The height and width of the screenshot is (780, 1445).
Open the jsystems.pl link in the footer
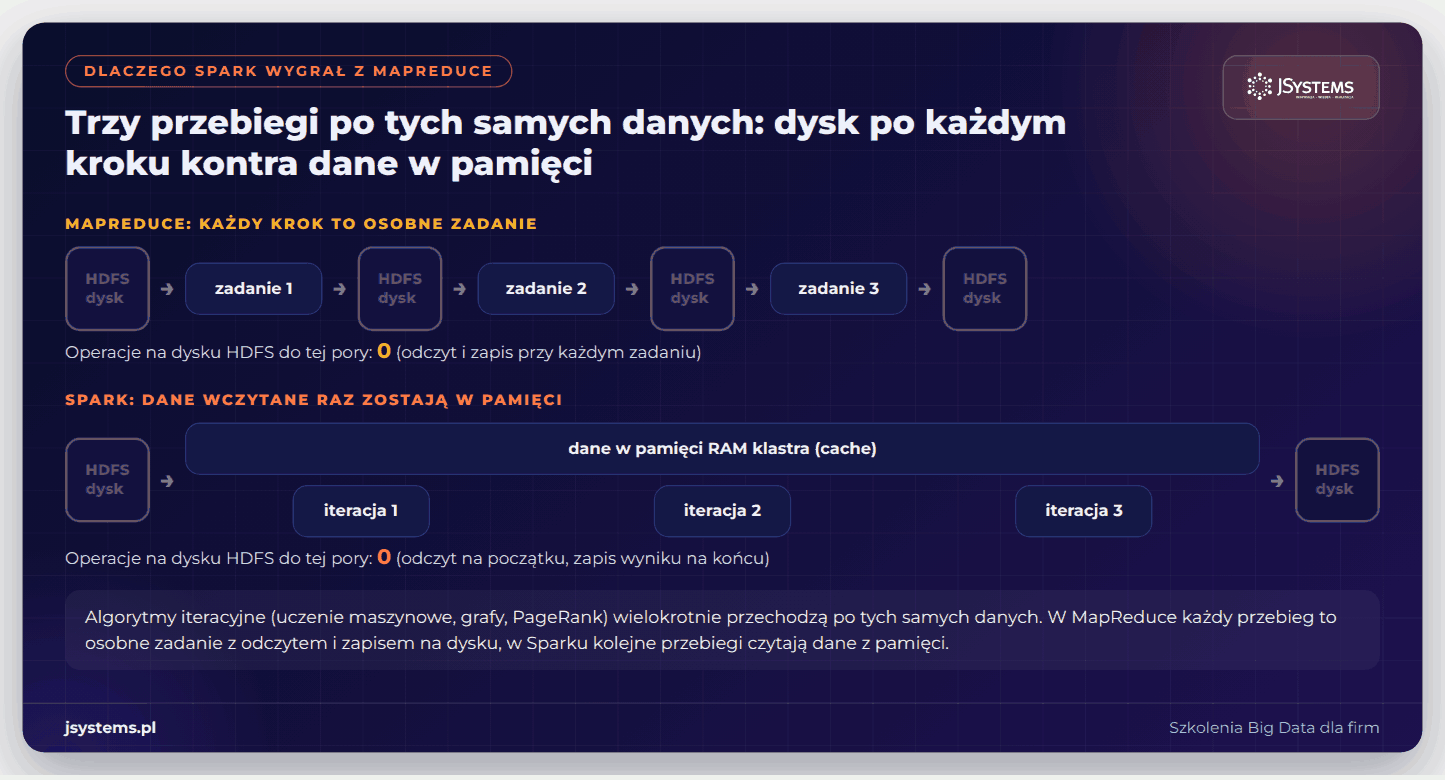(110, 728)
